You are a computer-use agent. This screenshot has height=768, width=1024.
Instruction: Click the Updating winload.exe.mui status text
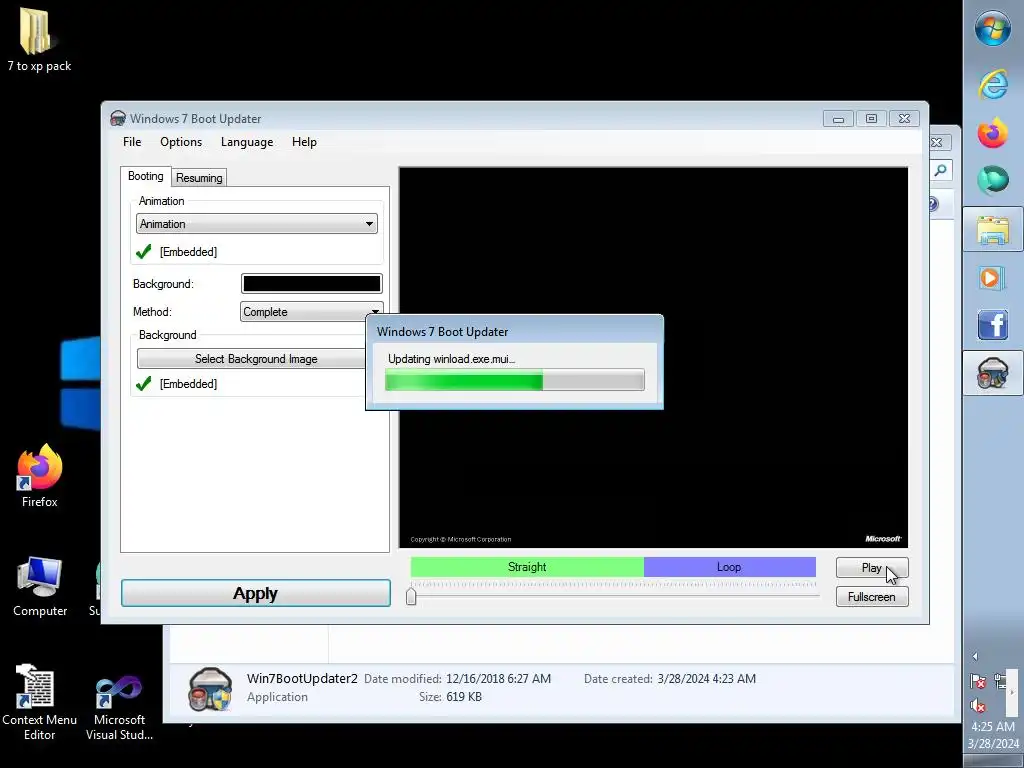pos(451,359)
